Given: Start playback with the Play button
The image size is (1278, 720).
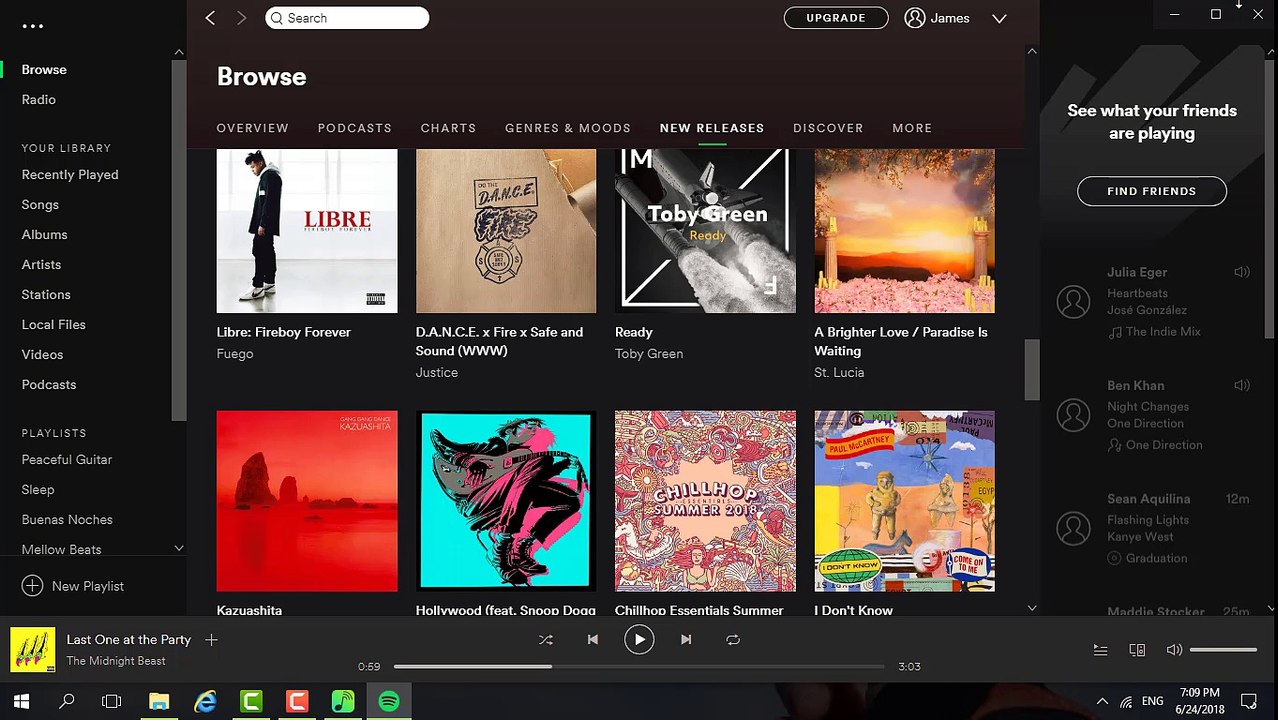Looking at the screenshot, I should point(639,639).
